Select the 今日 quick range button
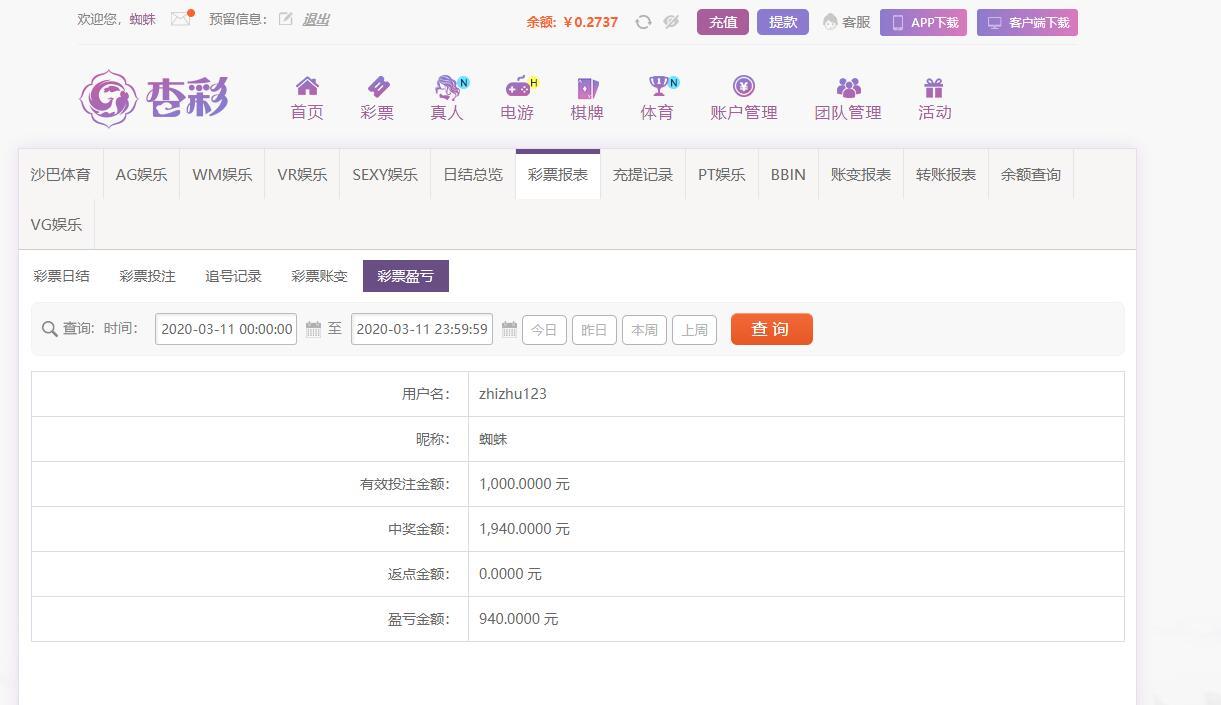Screen dimensions: 1221x705 pos(544,330)
